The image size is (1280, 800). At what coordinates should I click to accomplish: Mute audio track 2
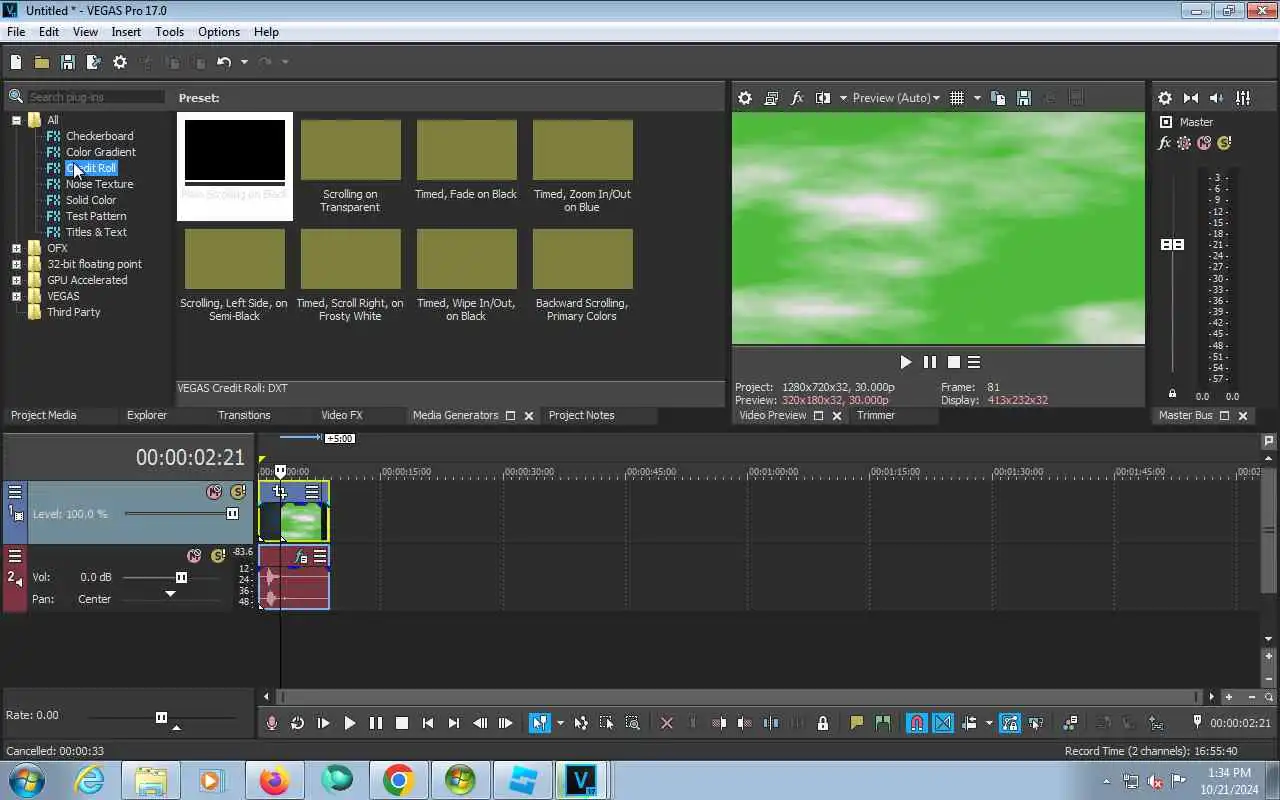pyautogui.click(x=195, y=556)
